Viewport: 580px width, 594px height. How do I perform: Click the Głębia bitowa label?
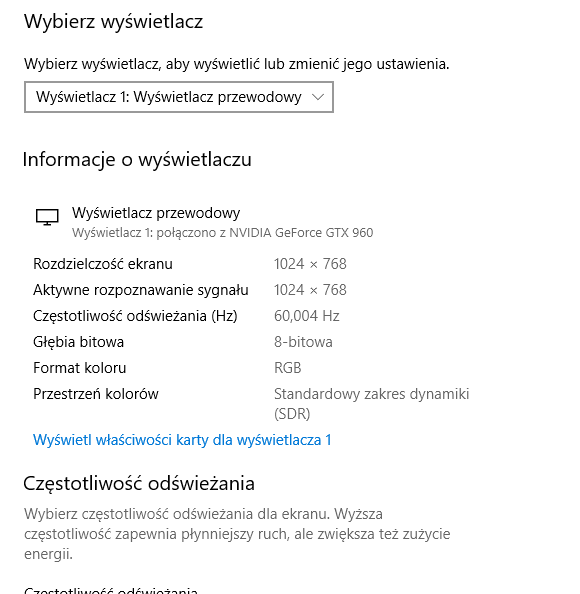78,342
